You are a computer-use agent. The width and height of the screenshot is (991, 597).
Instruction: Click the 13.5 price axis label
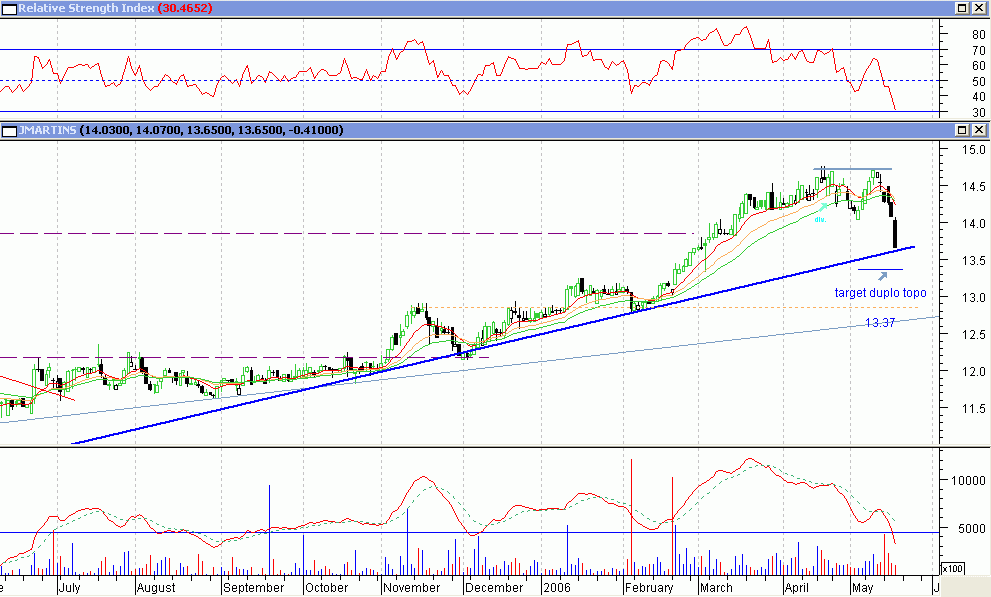[x=975, y=261]
